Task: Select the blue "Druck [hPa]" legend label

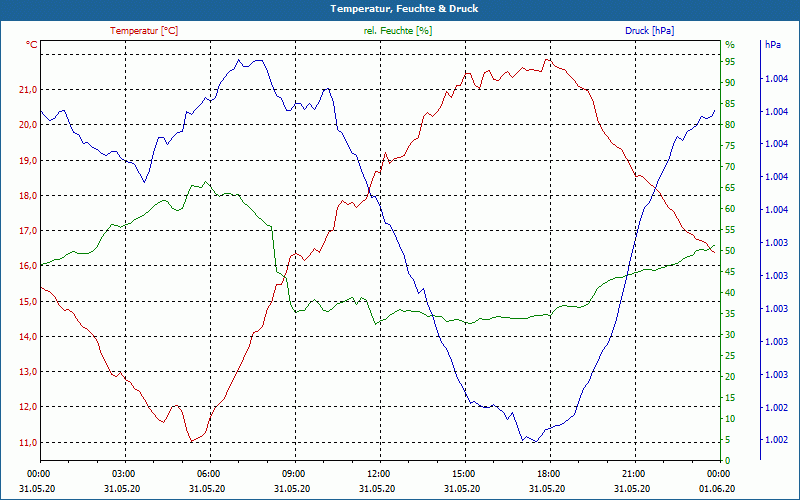Action: pos(649,31)
